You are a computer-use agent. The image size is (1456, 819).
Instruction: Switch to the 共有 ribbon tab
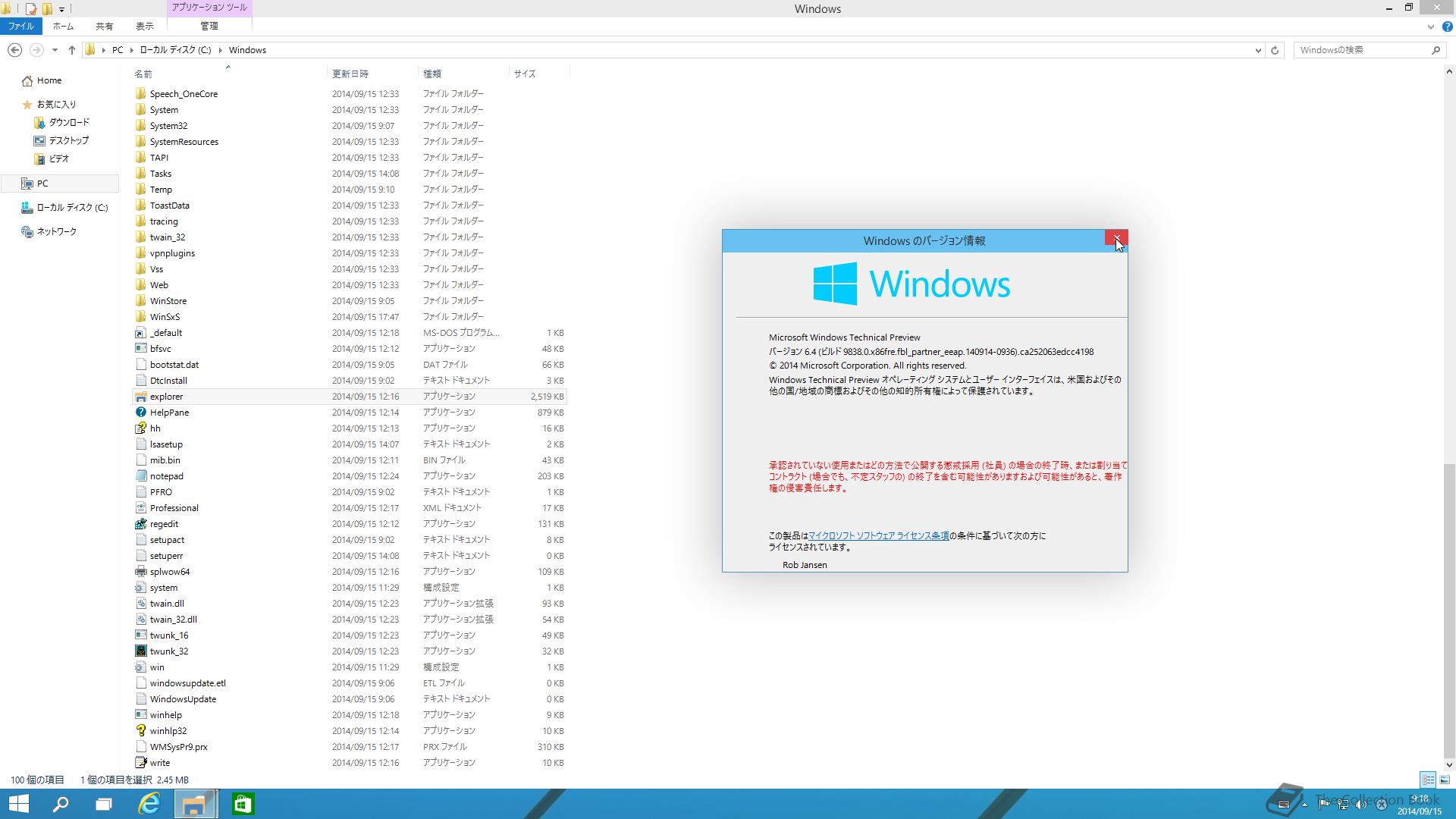(x=104, y=26)
